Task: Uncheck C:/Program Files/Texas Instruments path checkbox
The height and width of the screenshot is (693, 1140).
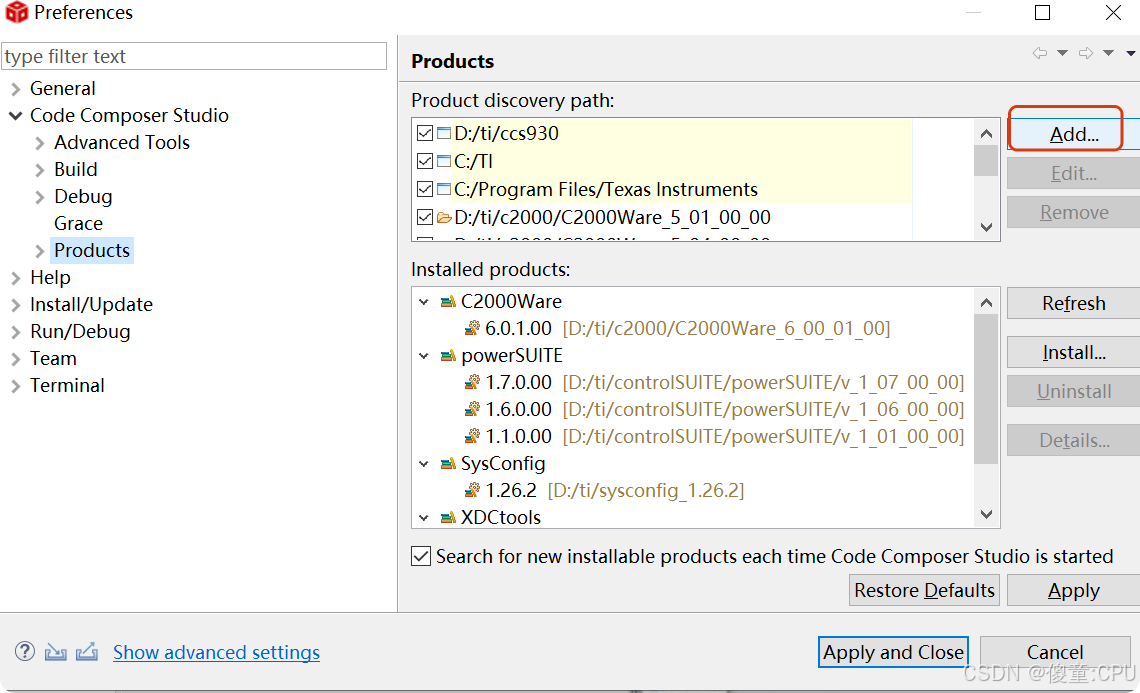Action: [x=425, y=189]
